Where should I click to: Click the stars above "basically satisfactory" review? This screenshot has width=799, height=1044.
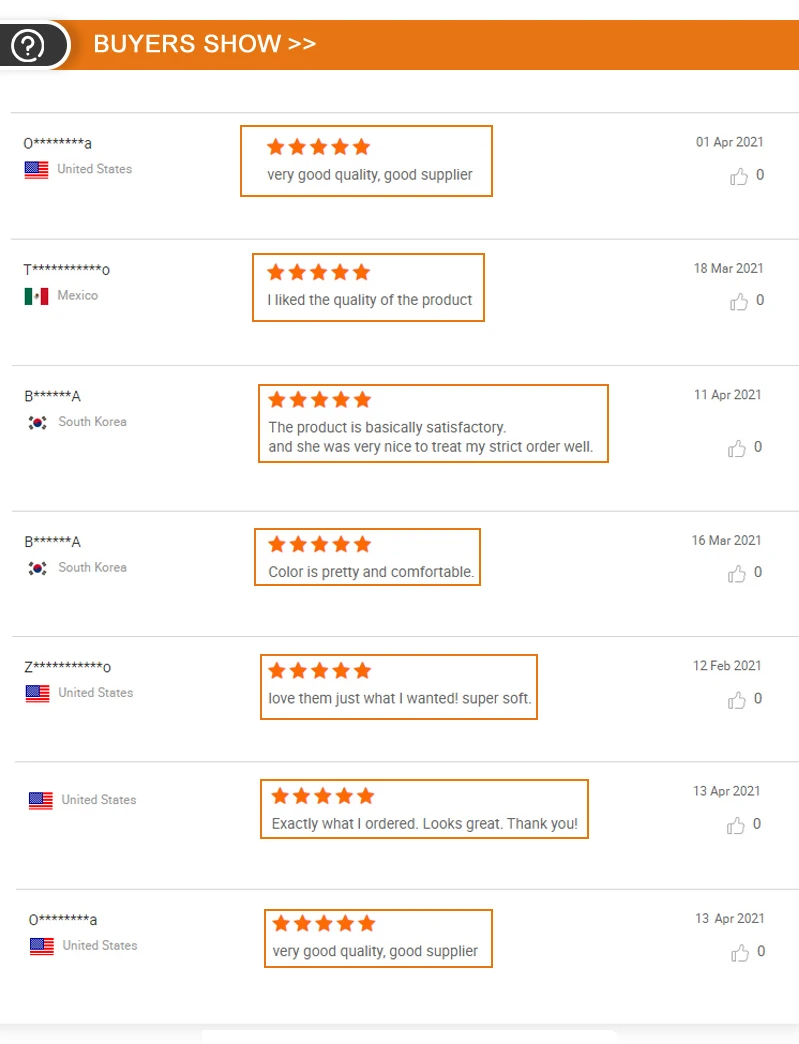[319, 400]
